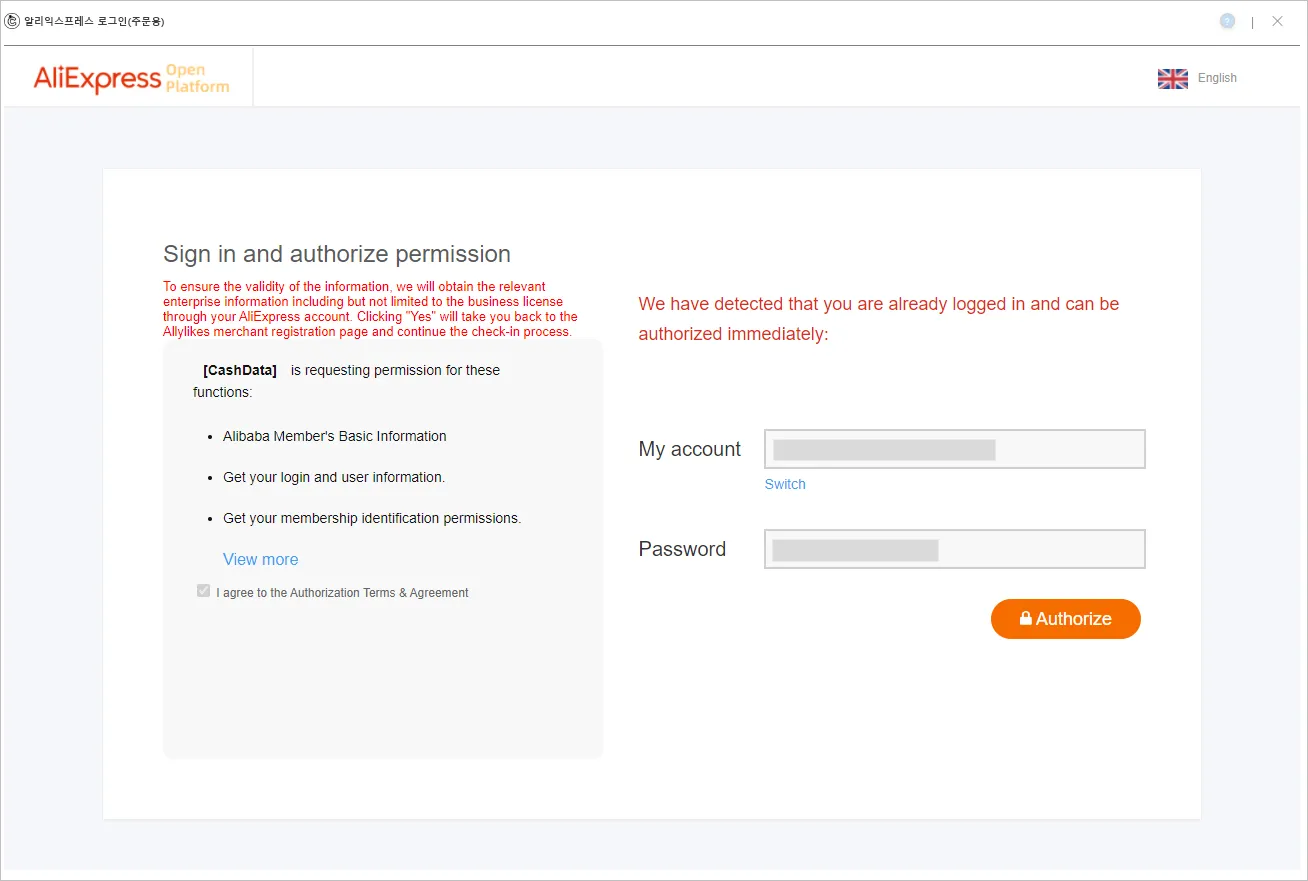Select Get your membership identification permissions item
This screenshot has width=1308, height=881.
tap(372, 518)
